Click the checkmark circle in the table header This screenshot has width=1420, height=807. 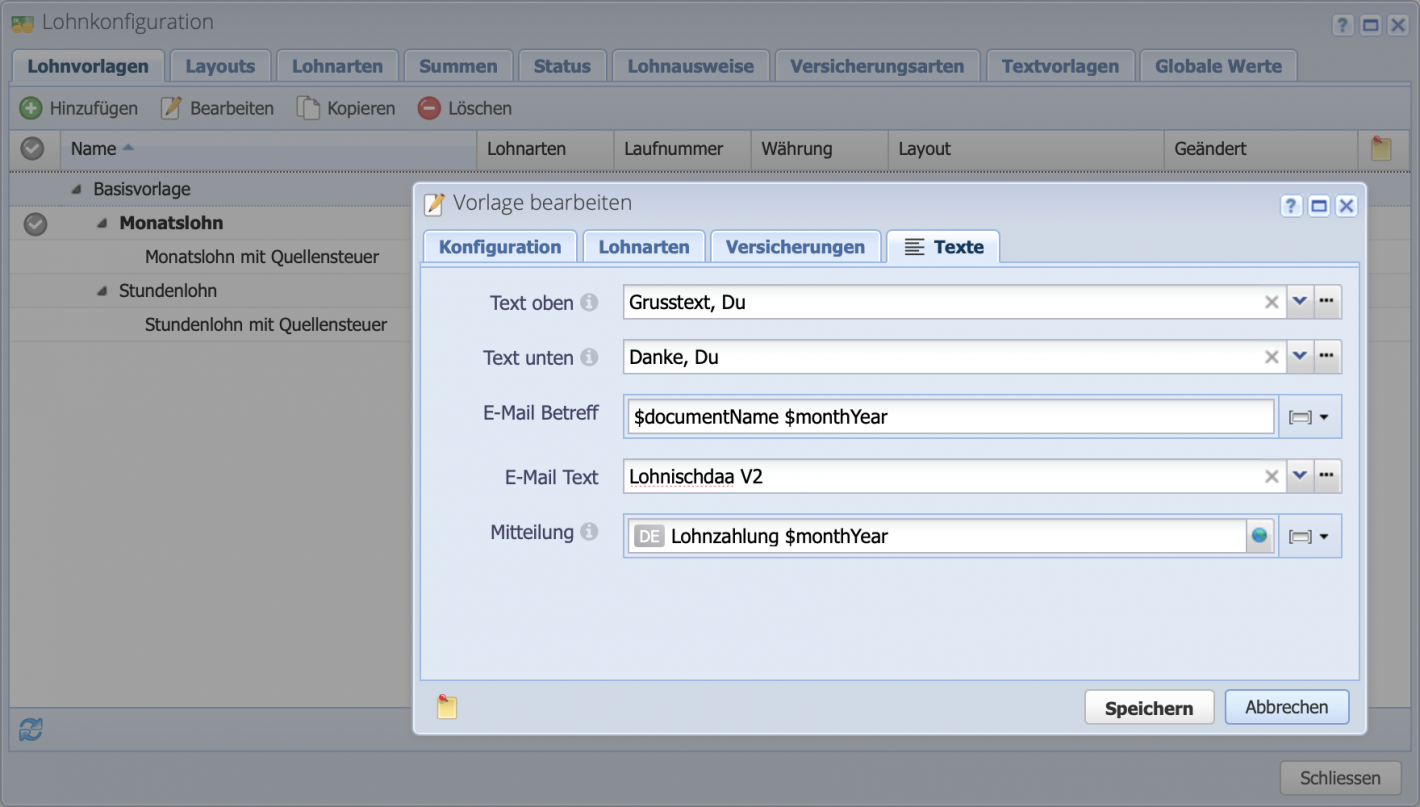pos(32,148)
